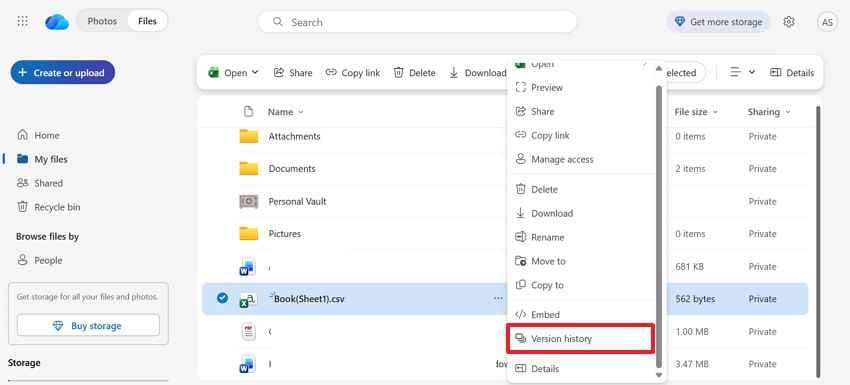The image size is (850, 385).
Task: Click into the Search field
Action: tap(417, 22)
